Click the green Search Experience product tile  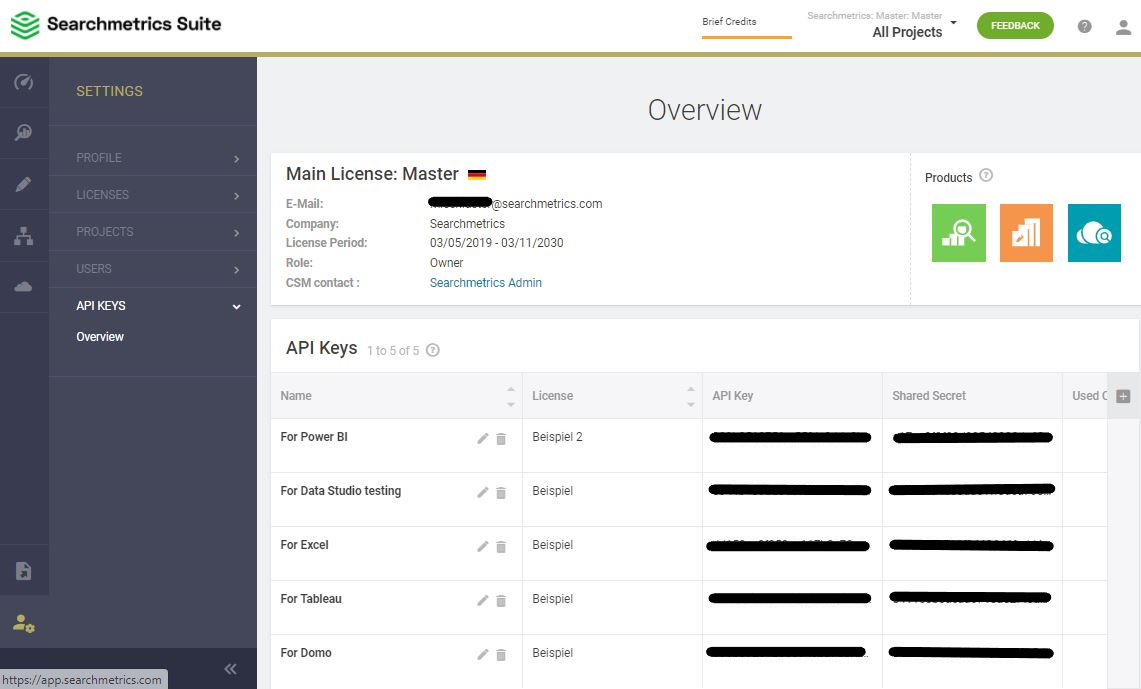click(958, 233)
